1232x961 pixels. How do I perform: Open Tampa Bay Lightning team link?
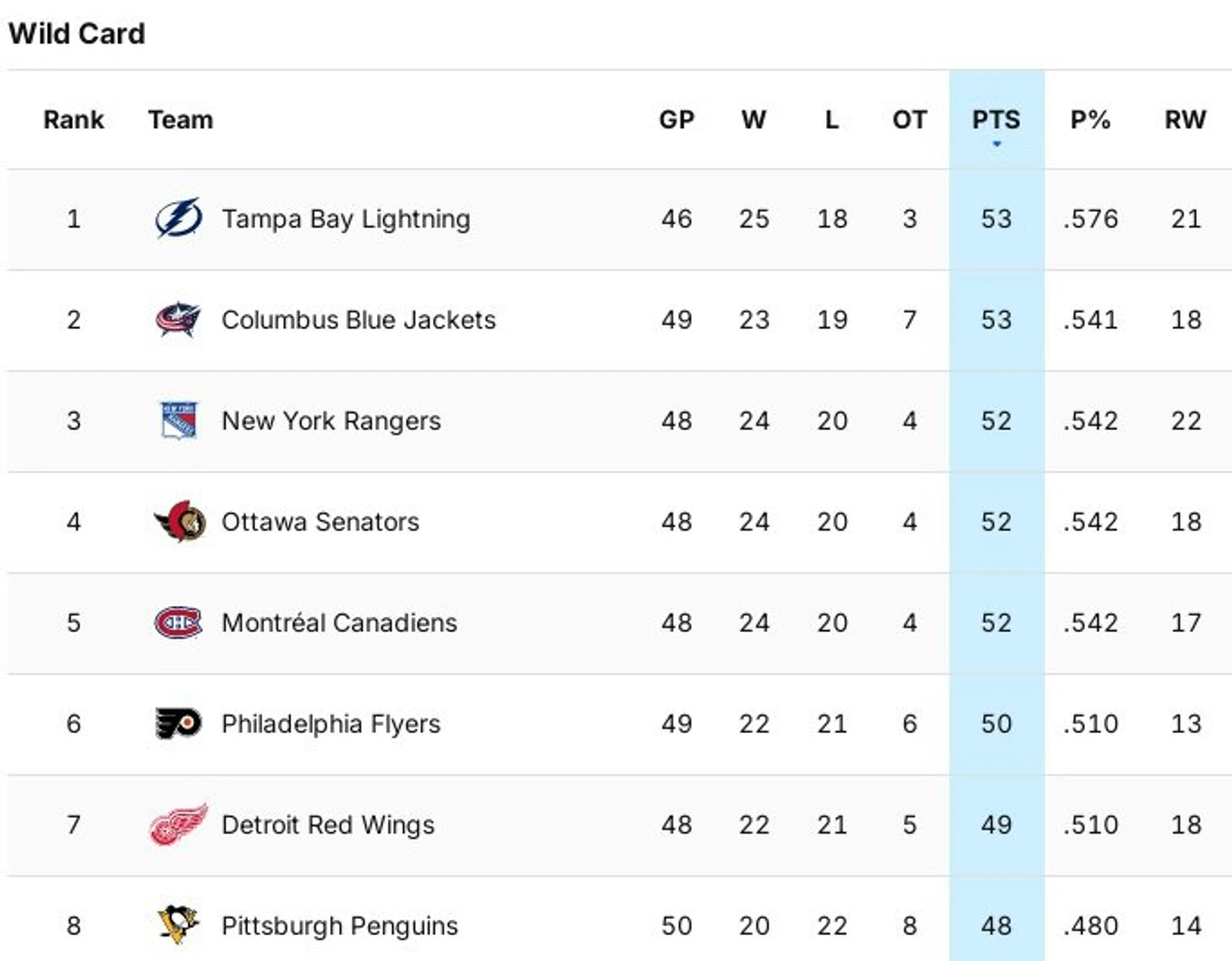pyautogui.click(x=346, y=219)
